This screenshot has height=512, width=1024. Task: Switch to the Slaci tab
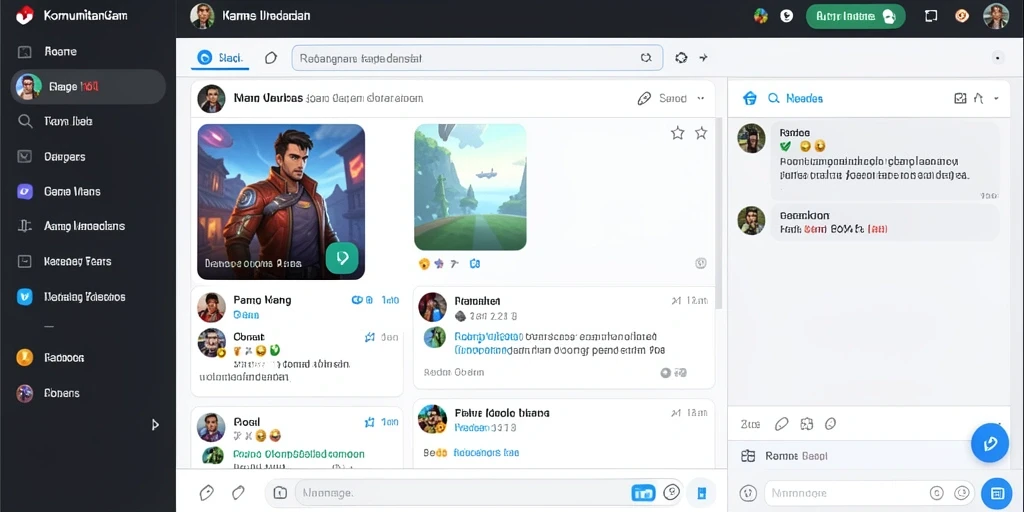[220, 57]
